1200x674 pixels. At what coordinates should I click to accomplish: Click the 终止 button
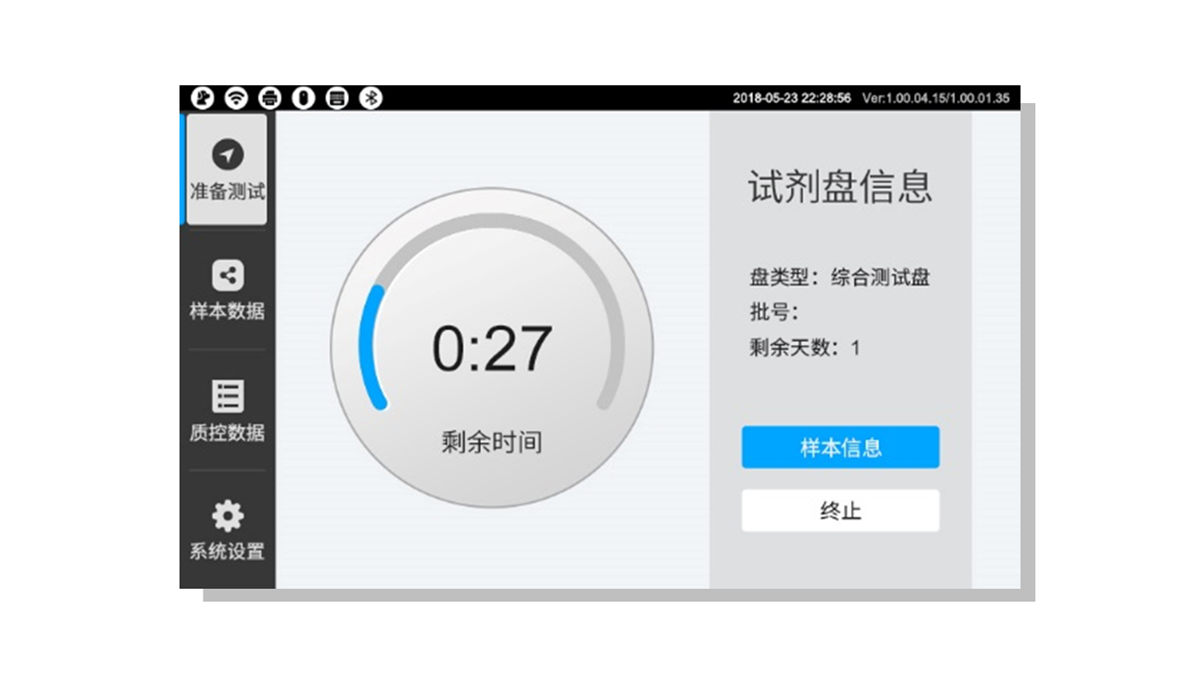[x=840, y=511]
